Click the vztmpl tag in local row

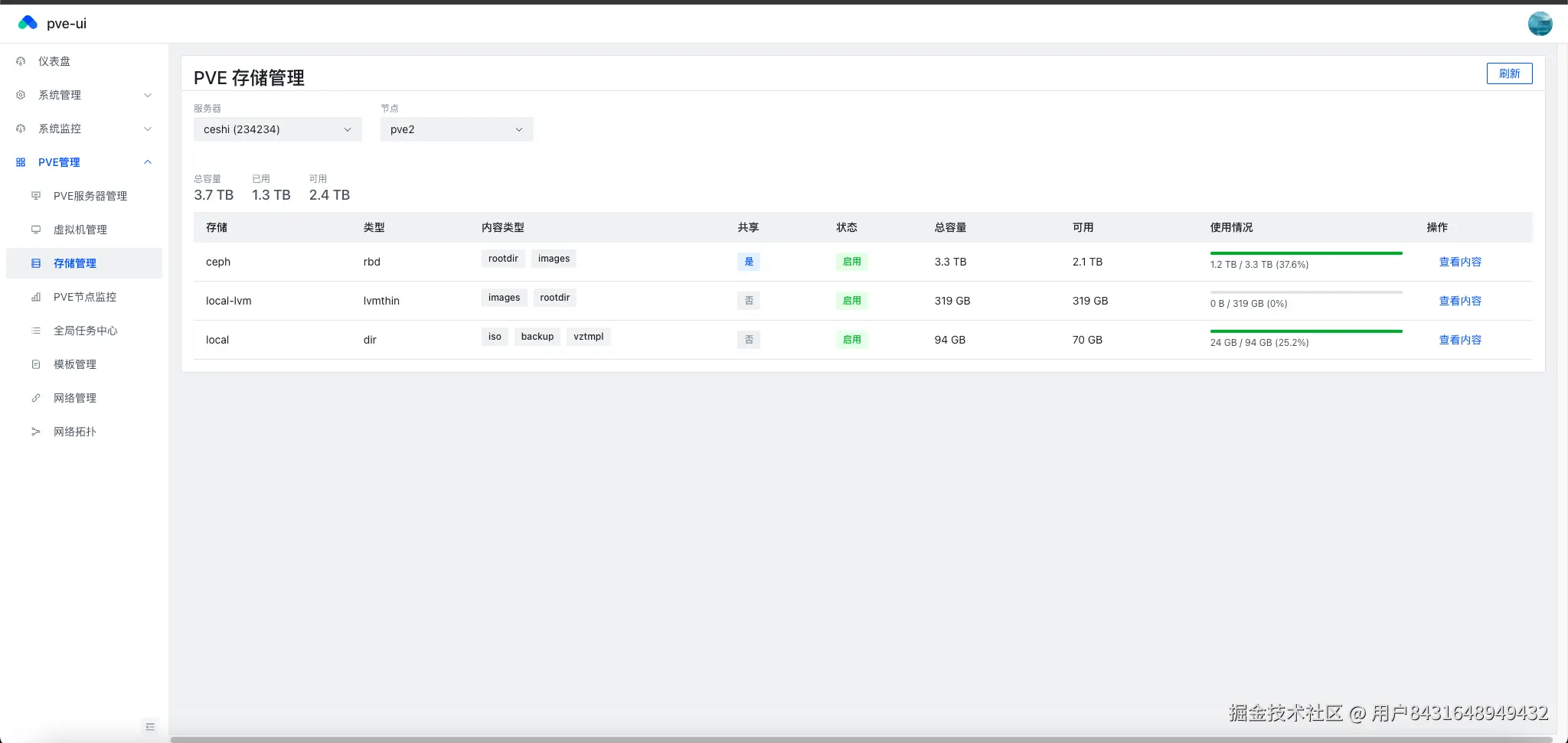(x=588, y=337)
